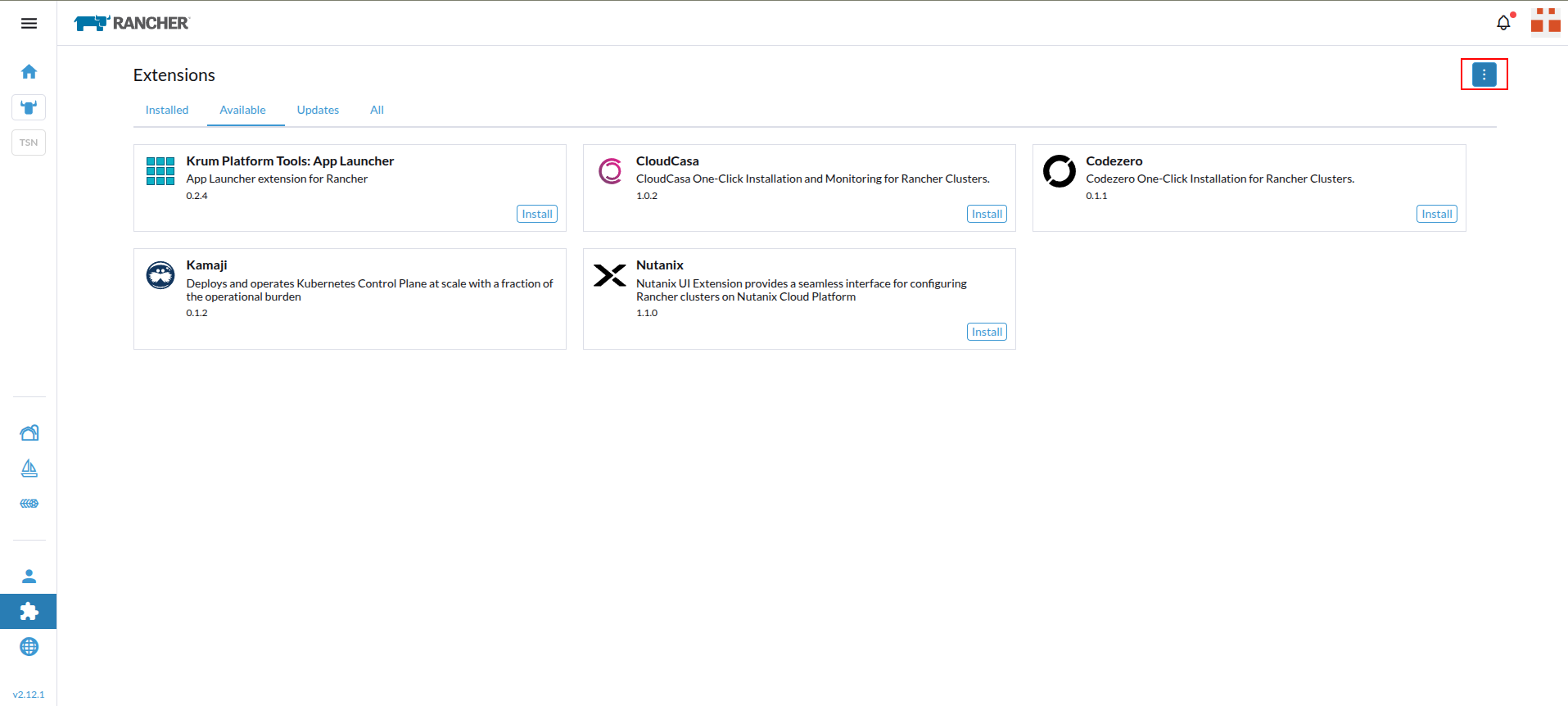Open the Kamaji extension card
Viewport: 1568px width, 706px height.
click(350, 299)
